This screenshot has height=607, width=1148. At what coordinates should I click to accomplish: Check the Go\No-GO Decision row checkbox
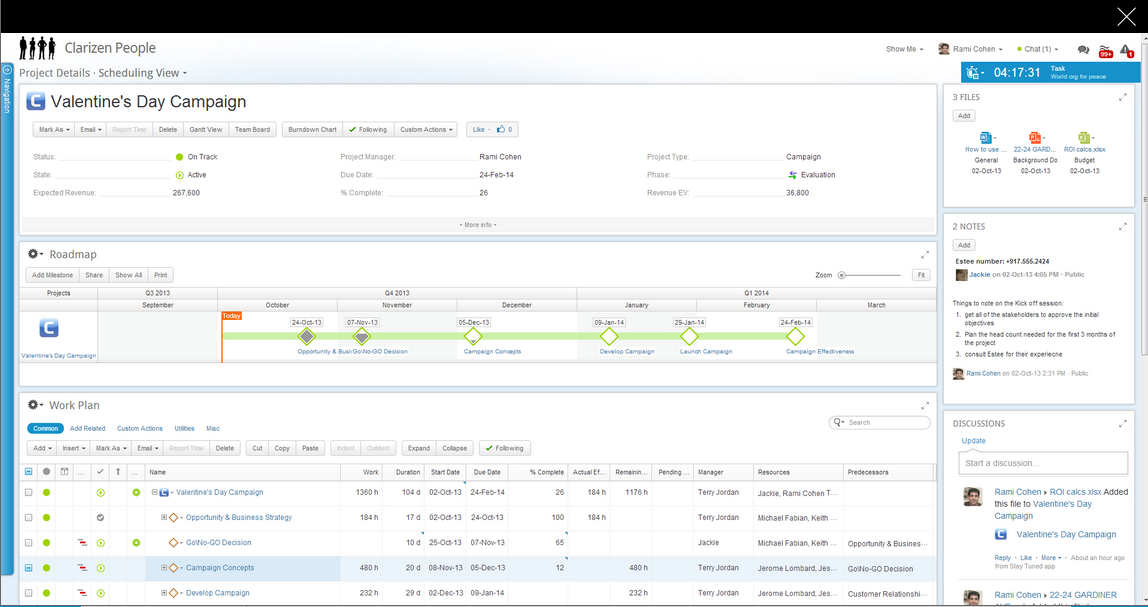coord(29,543)
